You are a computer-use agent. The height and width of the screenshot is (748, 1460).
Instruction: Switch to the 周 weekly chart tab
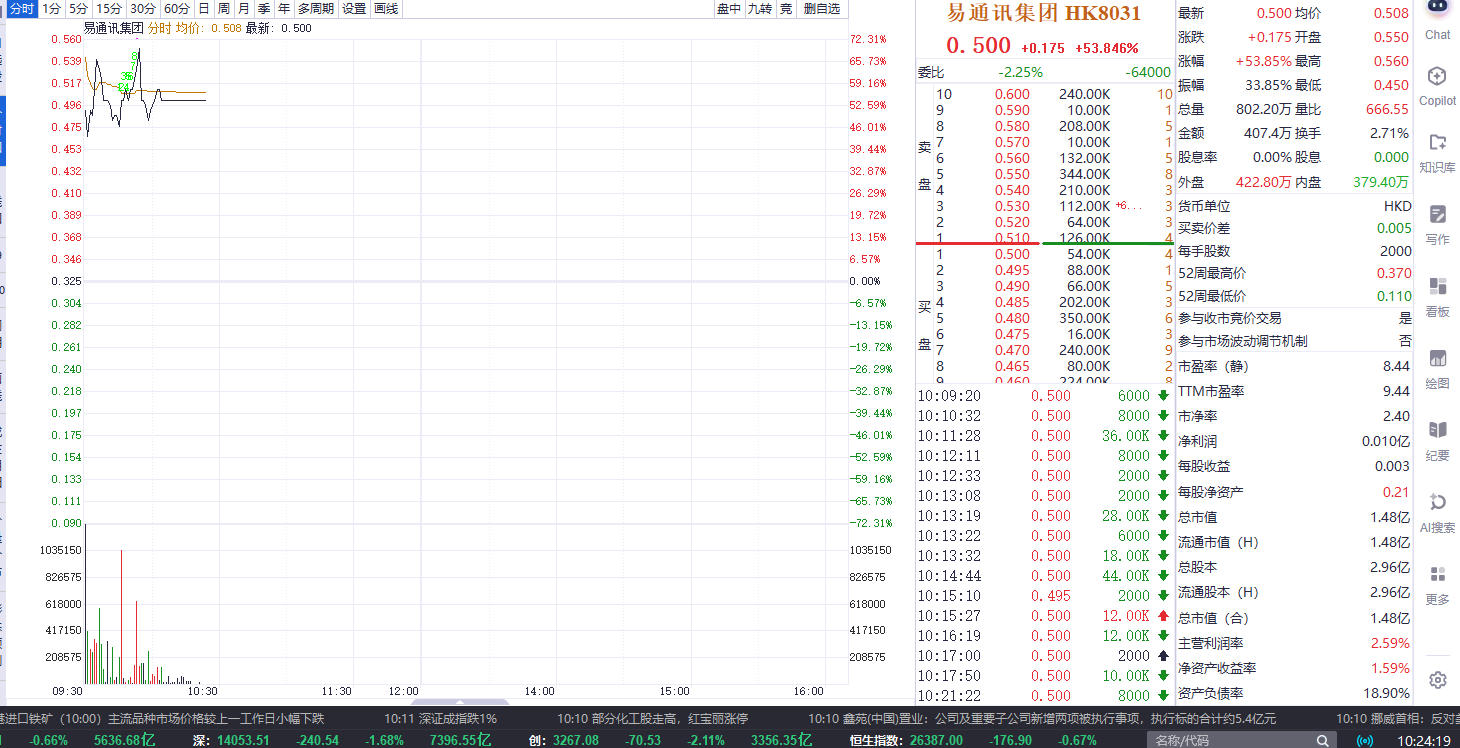pos(224,9)
